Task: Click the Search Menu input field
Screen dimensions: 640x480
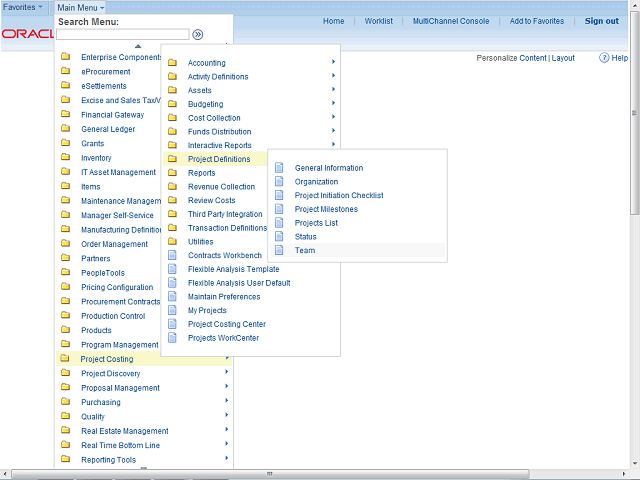Action: (x=122, y=34)
